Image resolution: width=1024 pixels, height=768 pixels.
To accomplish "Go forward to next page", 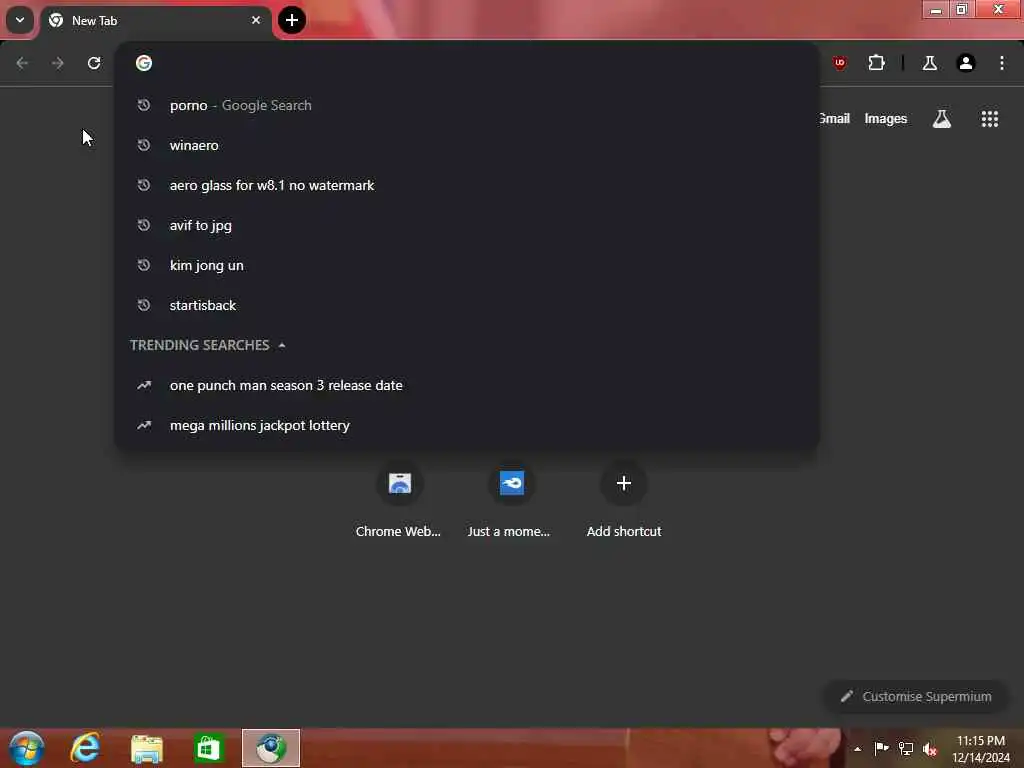I will click(x=58, y=63).
